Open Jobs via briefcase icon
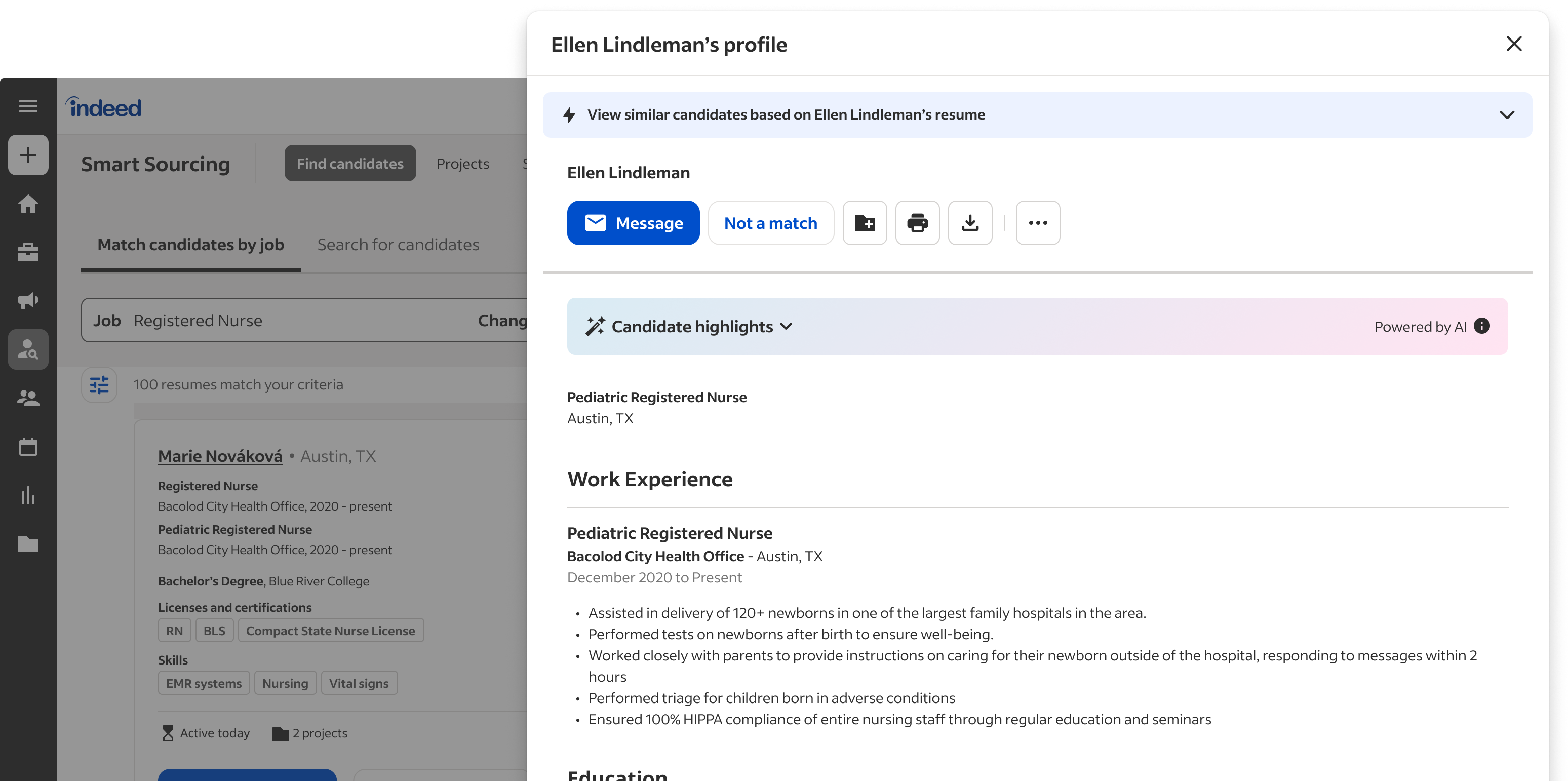 pos(28,252)
